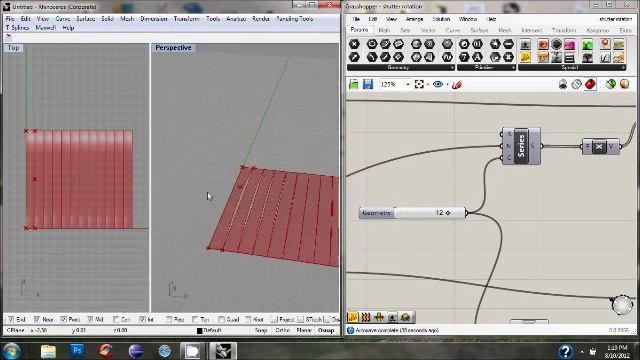Toggle the Near osnap checkbox
The height and width of the screenshot is (360, 640).
pyautogui.click(x=37, y=319)
